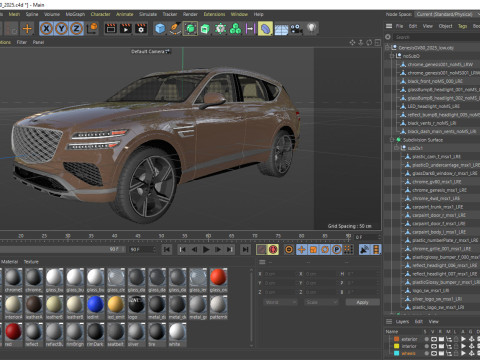Select the Spline Pen tool icon
480x360 pixels.
[175, 29]
